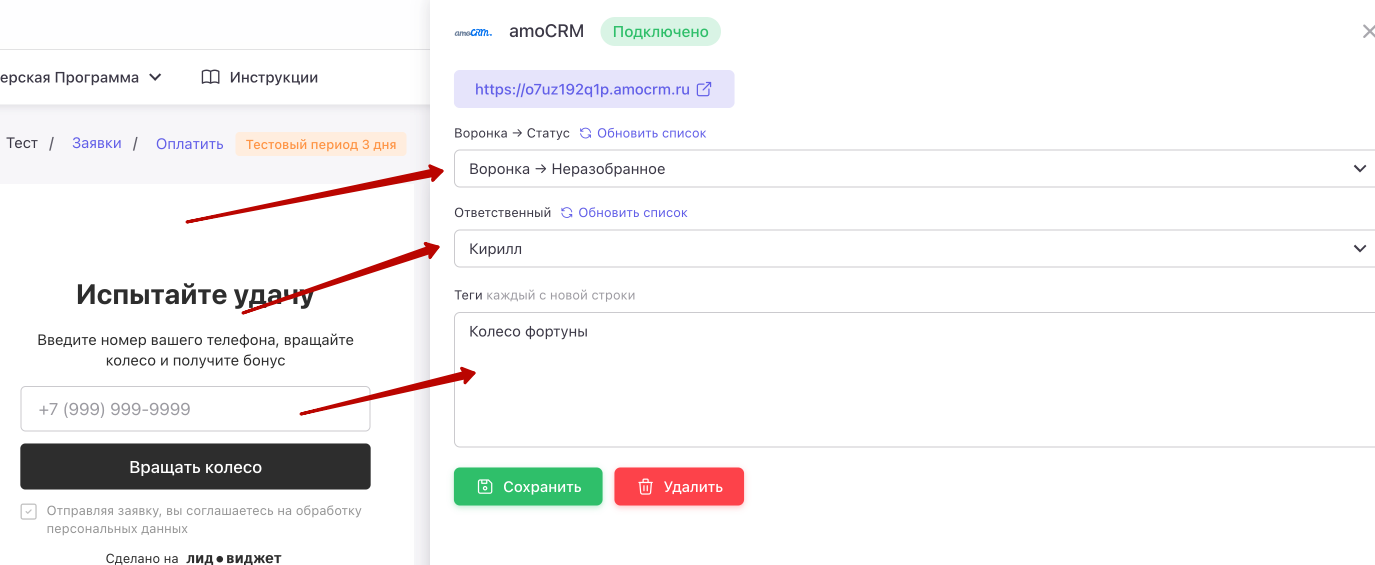Viewport: 1375px width, 565px height.
Task: Go to Заявки breadcrumb link
Action: tap(97, 143)
